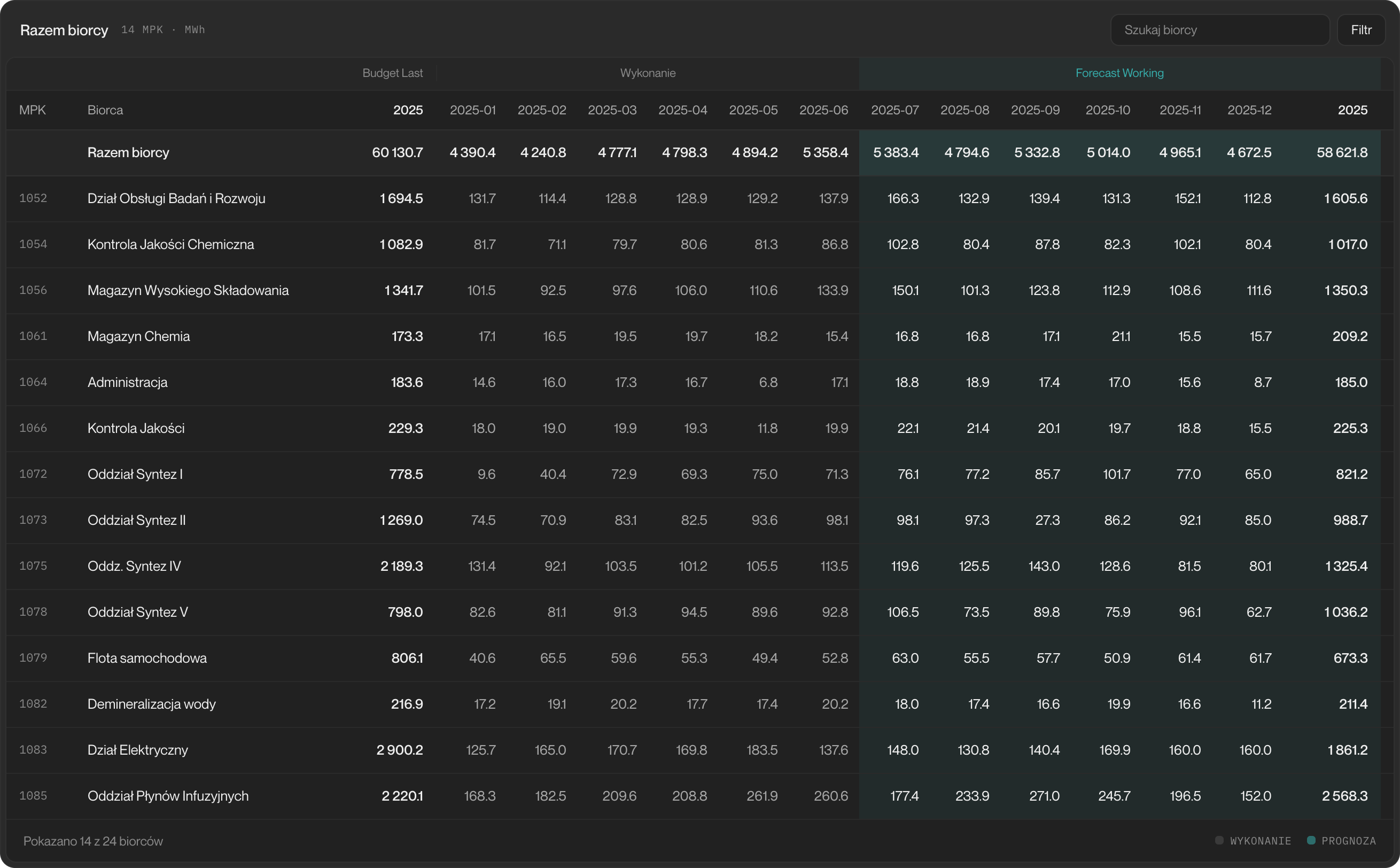Click the PROGNOZA legend swatch
The height and width of the screenshot is (868, 1400).
1311,840
